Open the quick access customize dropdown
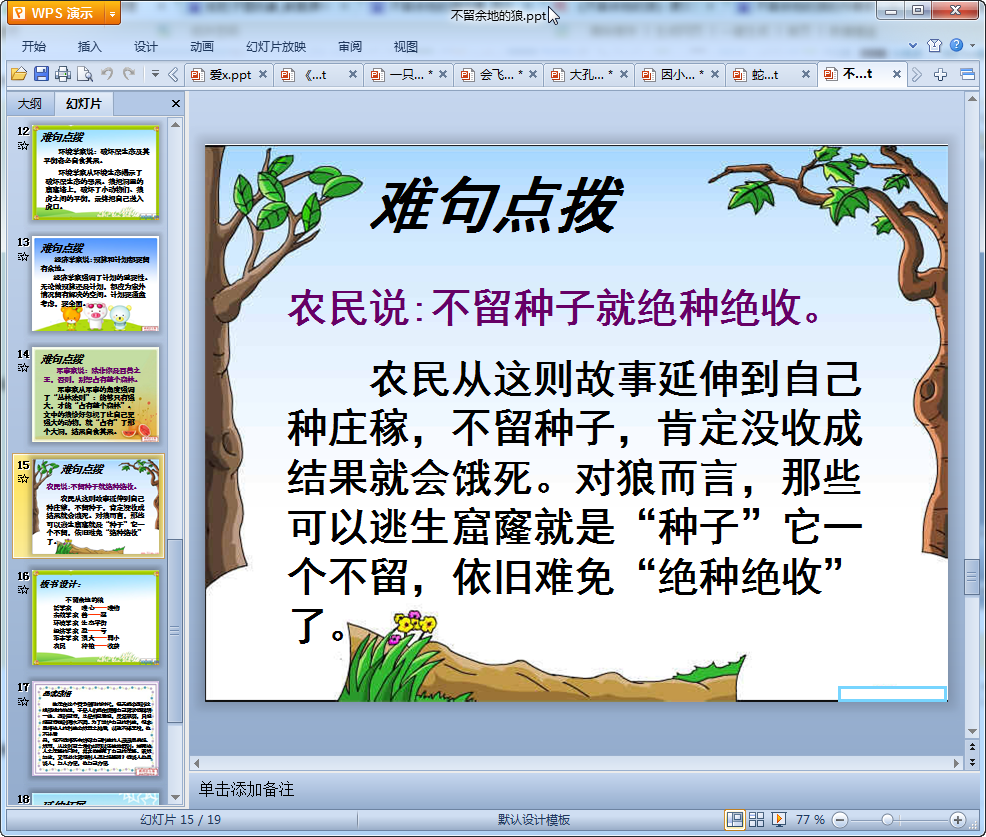Screen dimensions: 986x837 point(155,74)
